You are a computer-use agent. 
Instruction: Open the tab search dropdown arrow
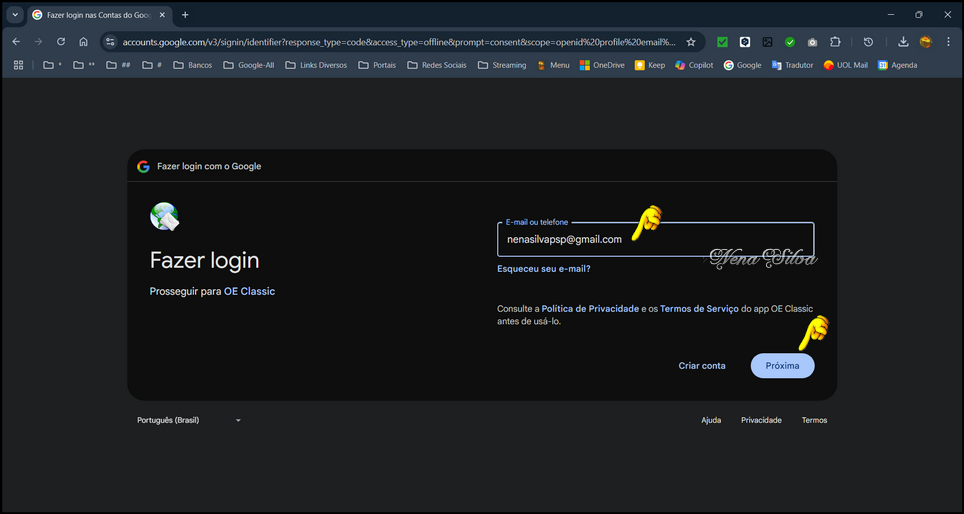click(x=15, y=15)
